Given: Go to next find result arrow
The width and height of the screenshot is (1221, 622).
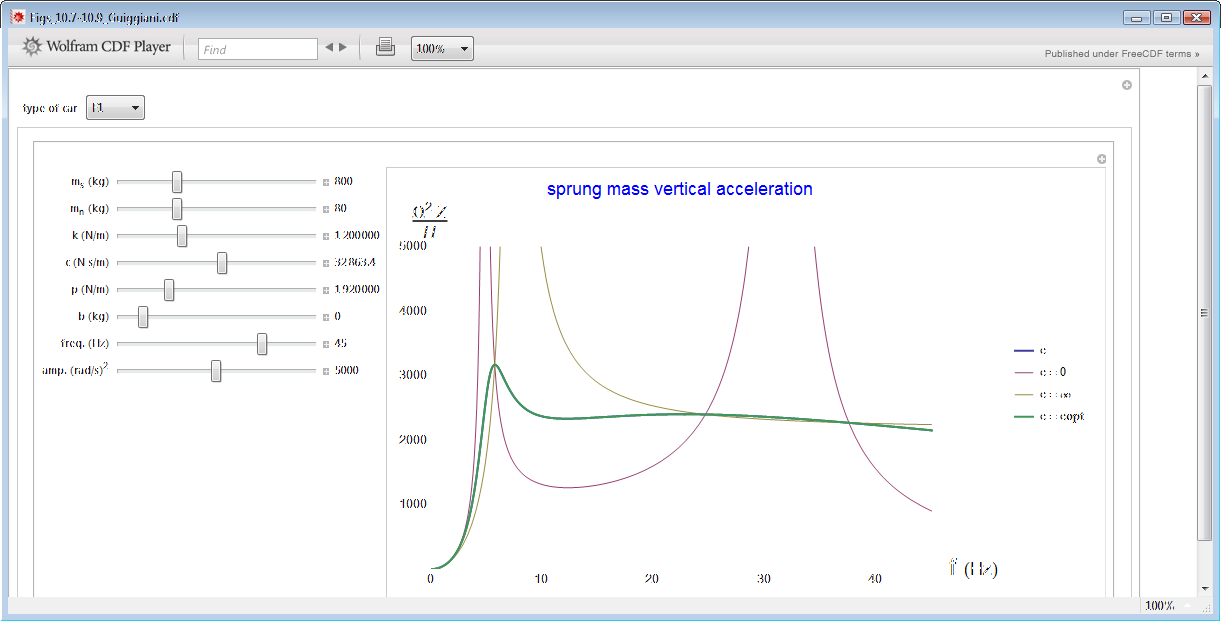Looking at the screenshot, I should (343, 48).
